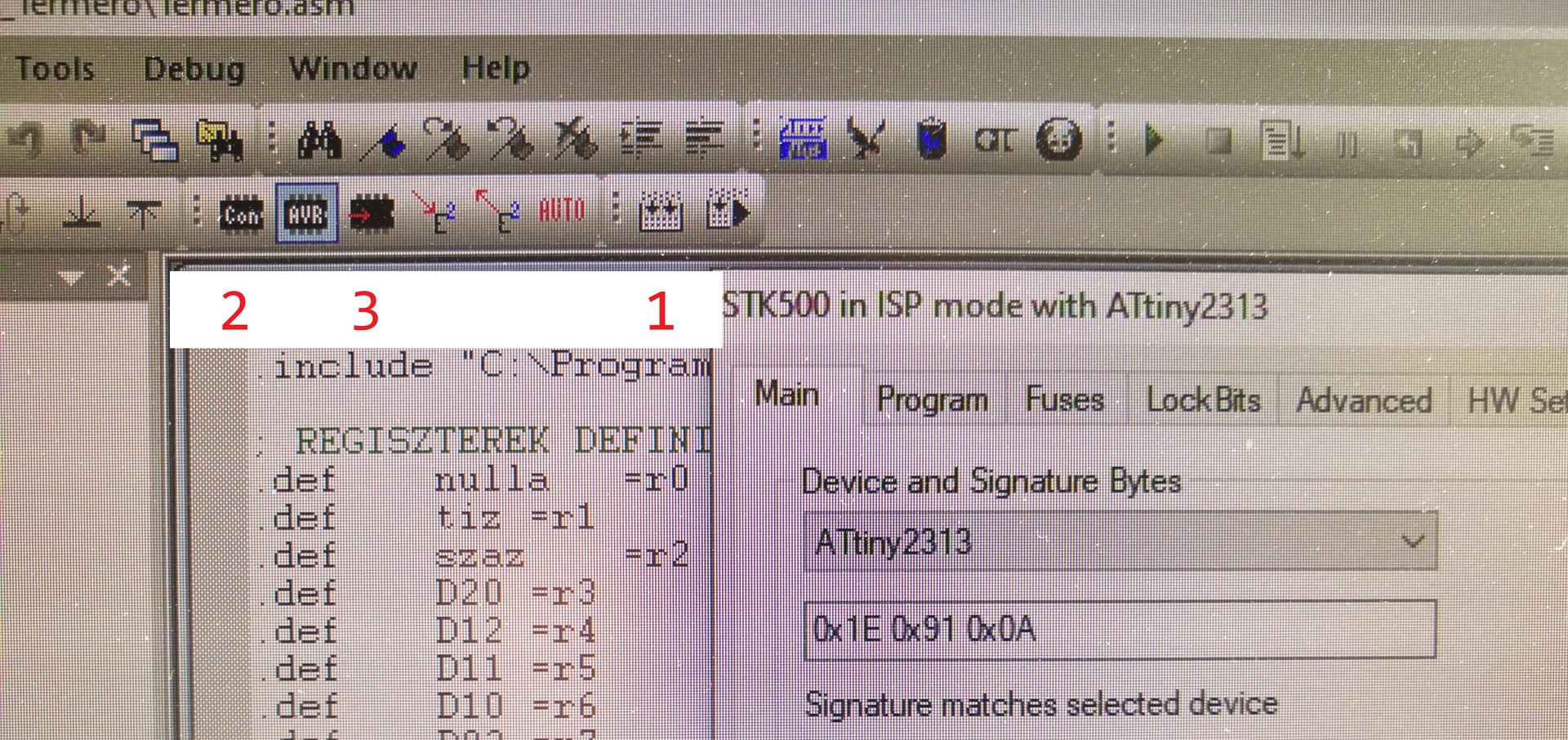Click the greyed-out right arrow icon
The width and height of the screenshot is (1568, 740).
[1470, 144]
